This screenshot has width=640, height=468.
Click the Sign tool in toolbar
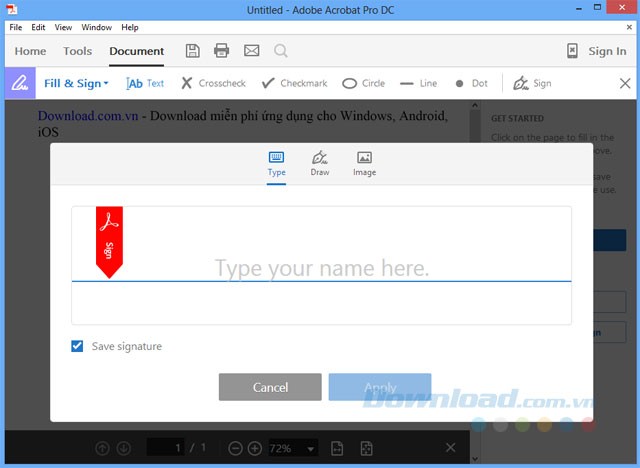532,83
